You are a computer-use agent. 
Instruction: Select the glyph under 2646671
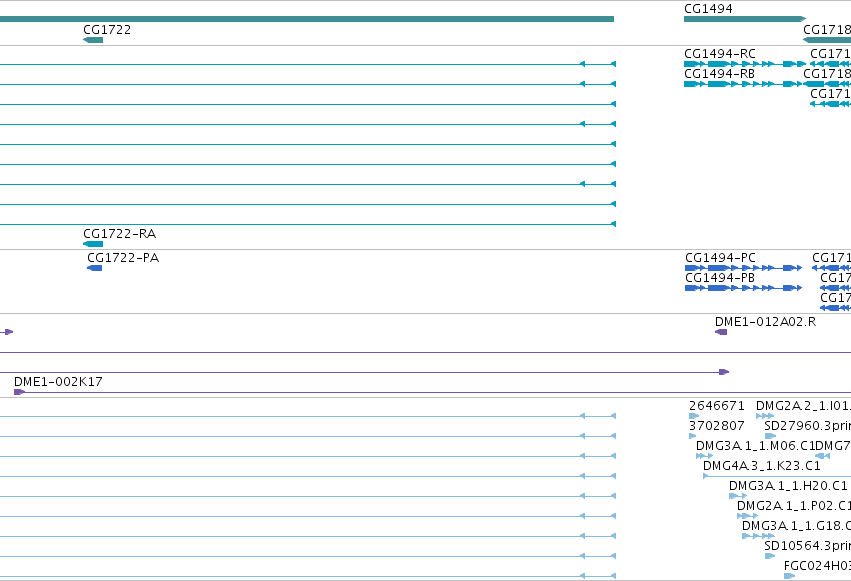pos(694,416)
